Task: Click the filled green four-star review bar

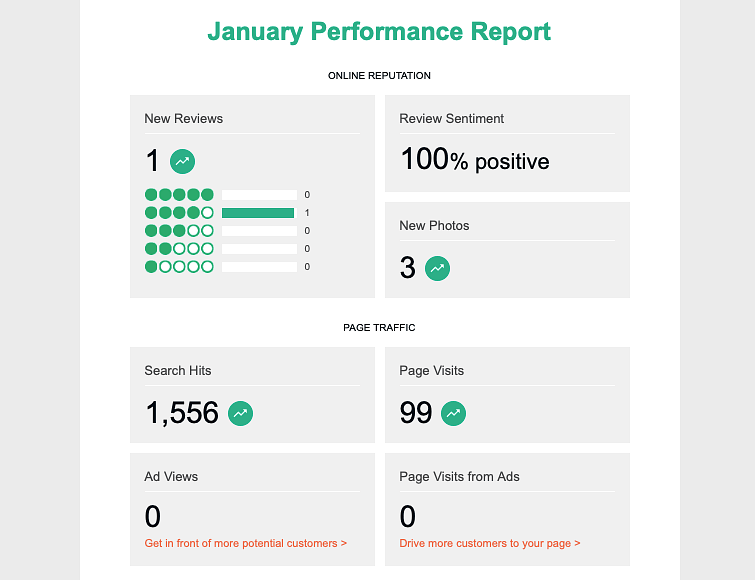Action: tap(258, 213)
